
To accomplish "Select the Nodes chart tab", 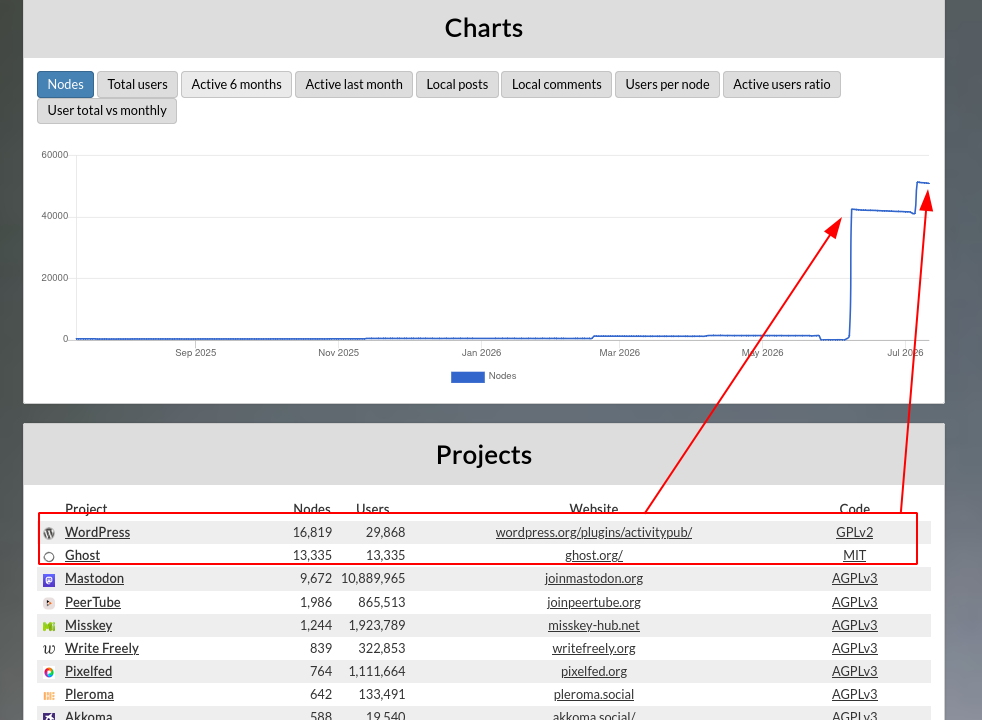I will pyautogui.click(x=66, y=85).
